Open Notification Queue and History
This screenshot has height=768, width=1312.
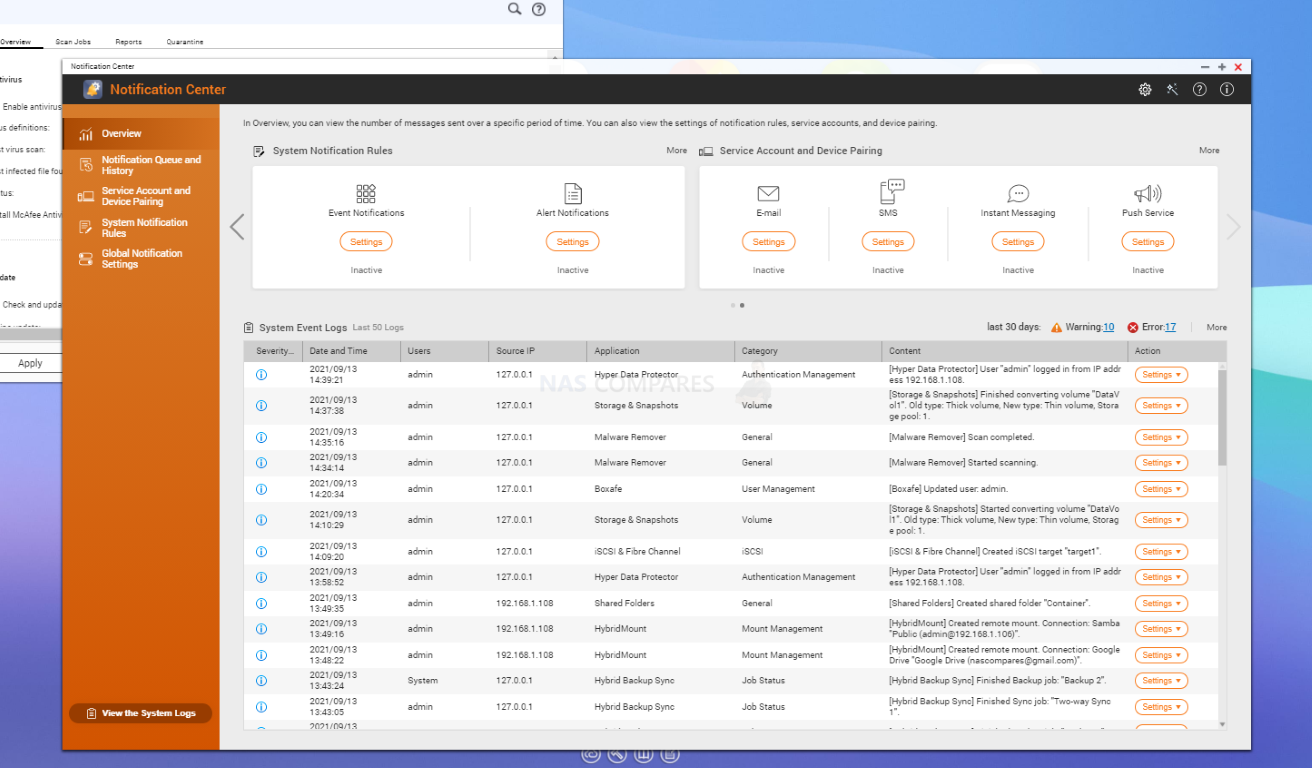[140, 165]
